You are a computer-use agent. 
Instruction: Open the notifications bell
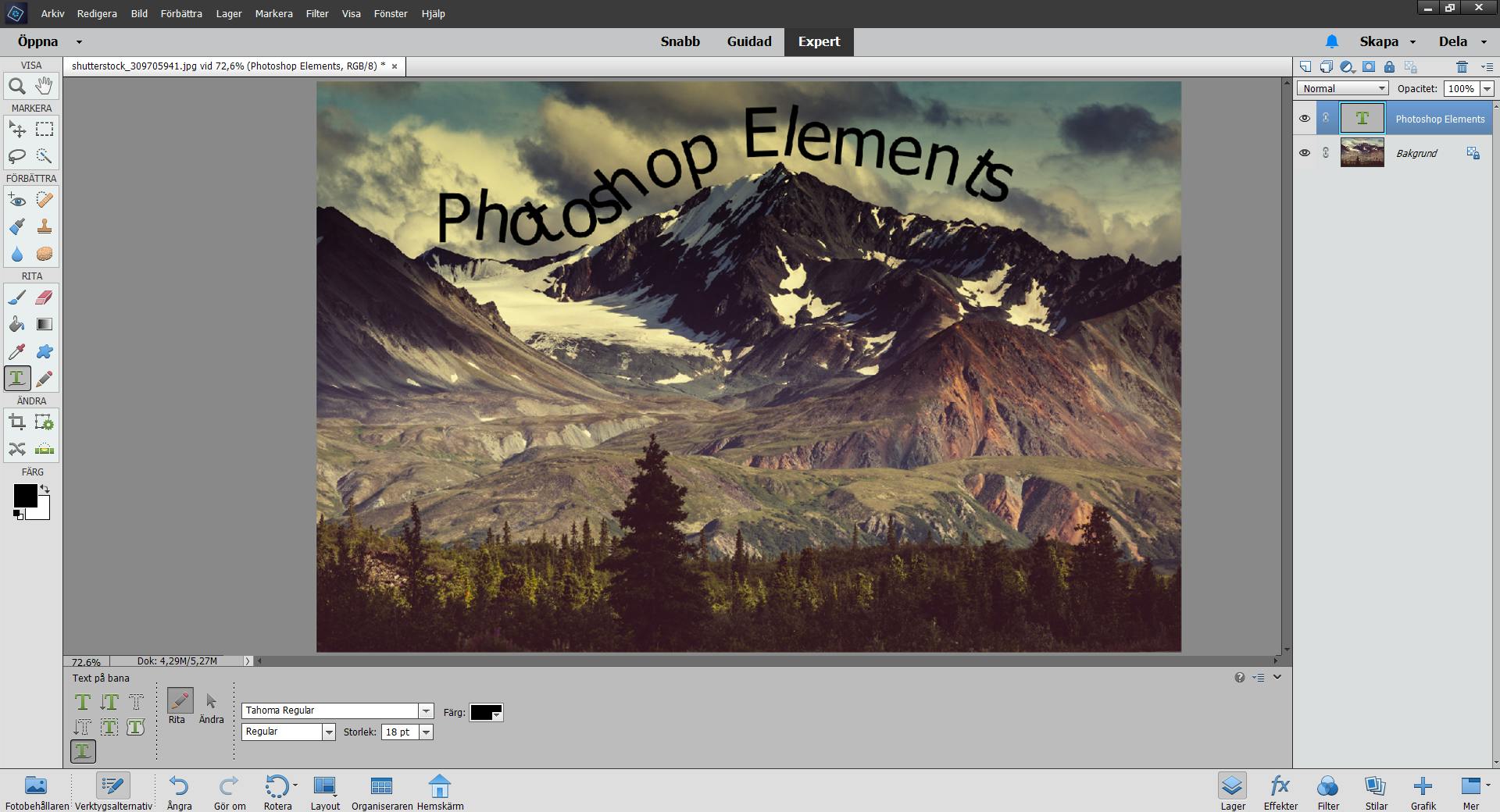[x=1332, y=41]
